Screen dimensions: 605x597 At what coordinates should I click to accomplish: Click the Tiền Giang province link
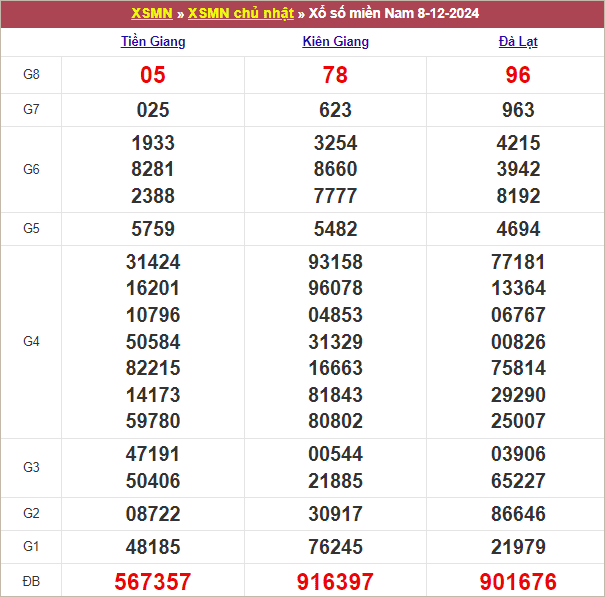click(153, 42)
